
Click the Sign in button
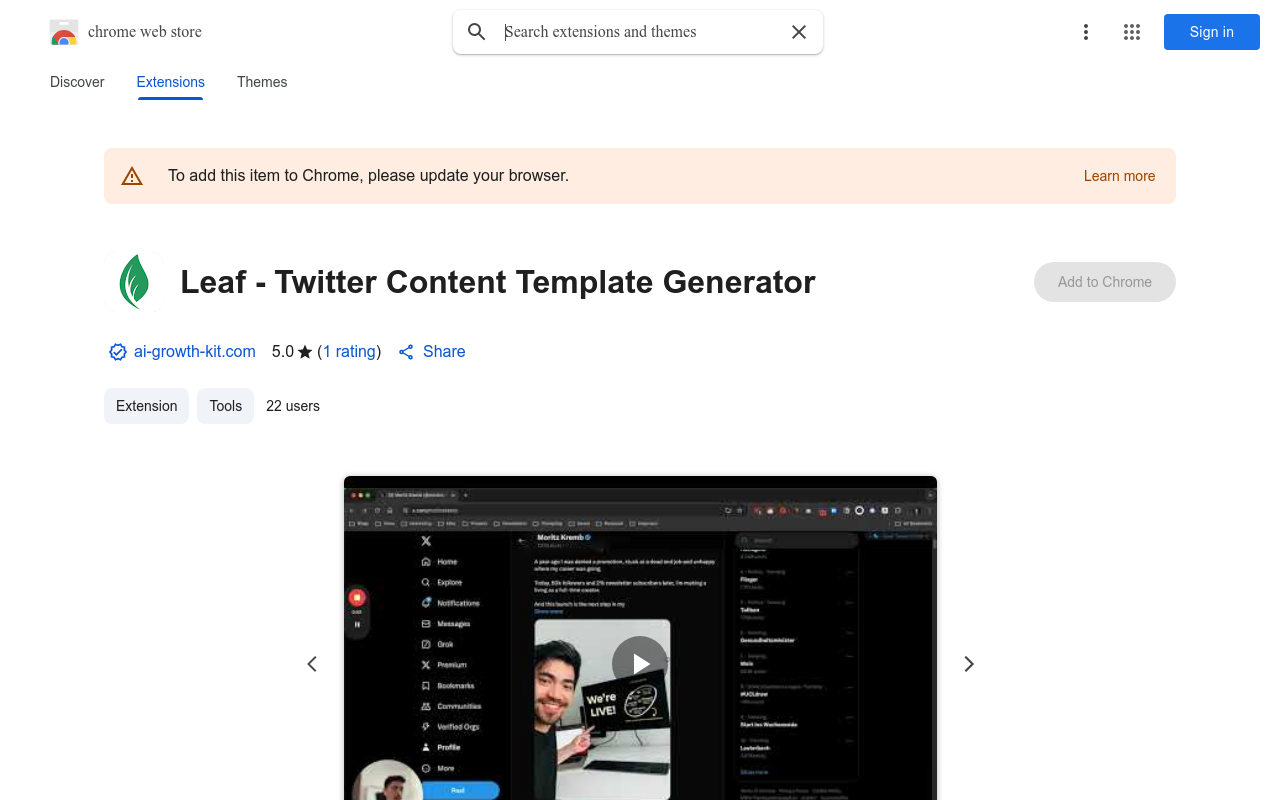coord(1212,32)
